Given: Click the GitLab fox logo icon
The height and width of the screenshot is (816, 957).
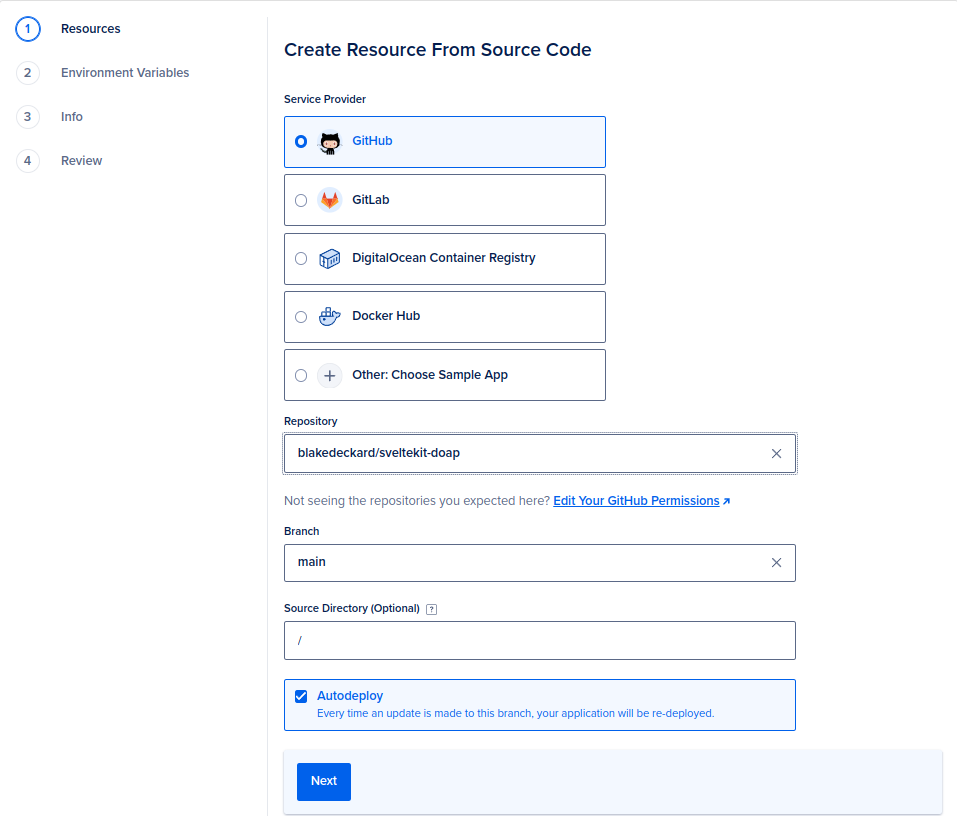Looking at the screenshot, I should pos(330,200).
